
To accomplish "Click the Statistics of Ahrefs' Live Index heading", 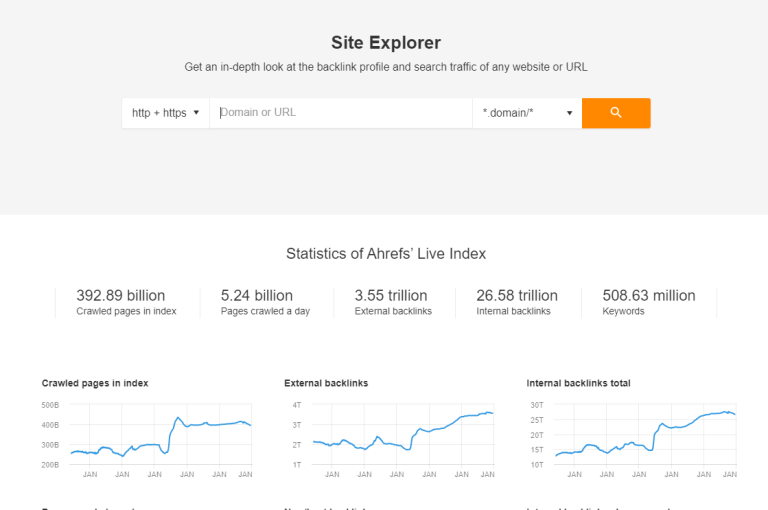I will tap(386, 254).
